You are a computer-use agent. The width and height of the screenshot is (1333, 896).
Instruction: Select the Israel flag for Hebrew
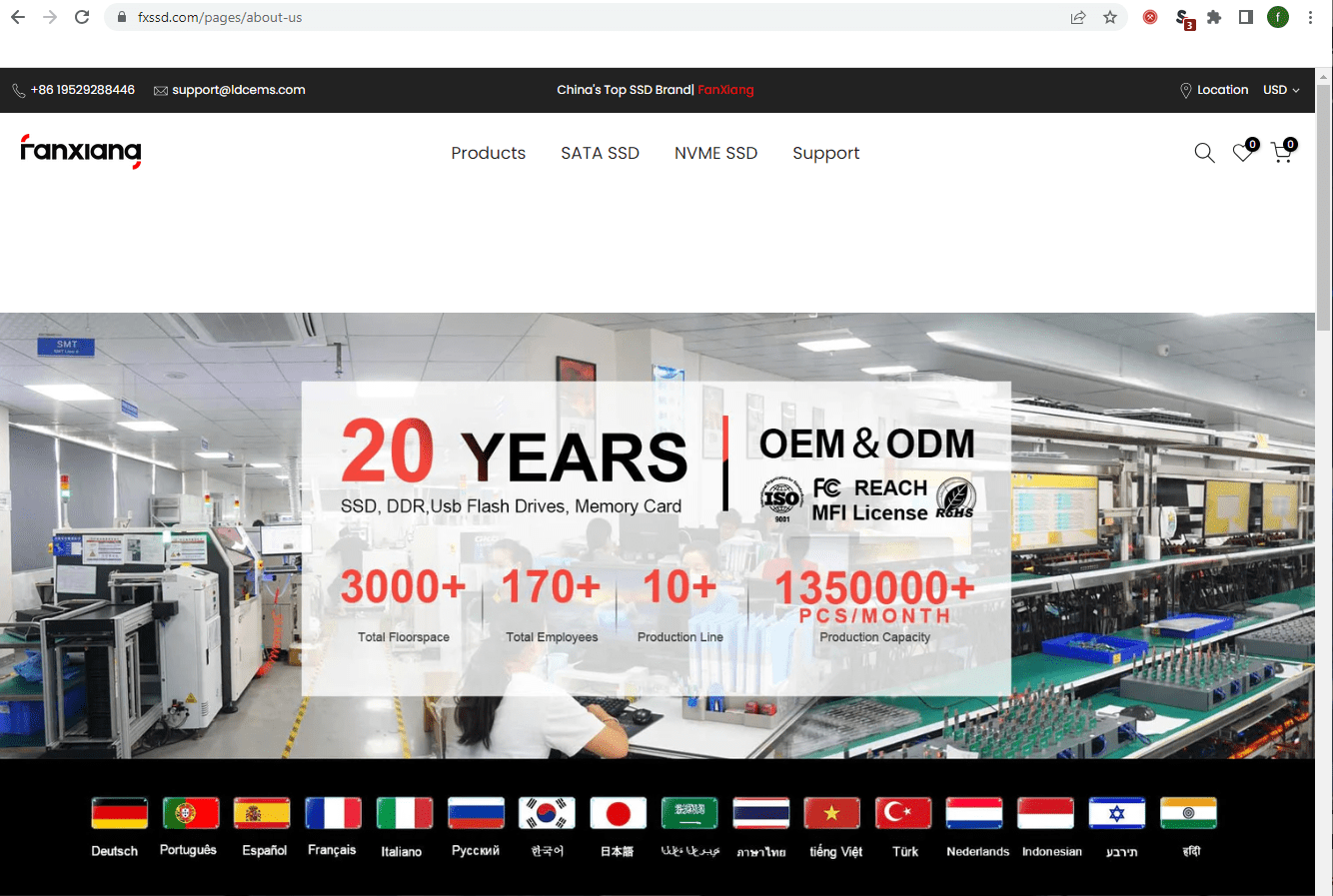tap(1117, 813)
